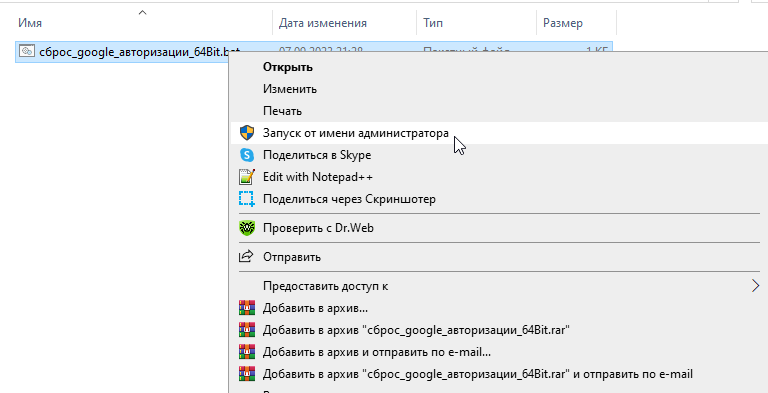Image resolution: width=768 pixels, height=393 pixels.
Task: Click the Отправить share arrow icon
Action: click(x=246, y=256)
